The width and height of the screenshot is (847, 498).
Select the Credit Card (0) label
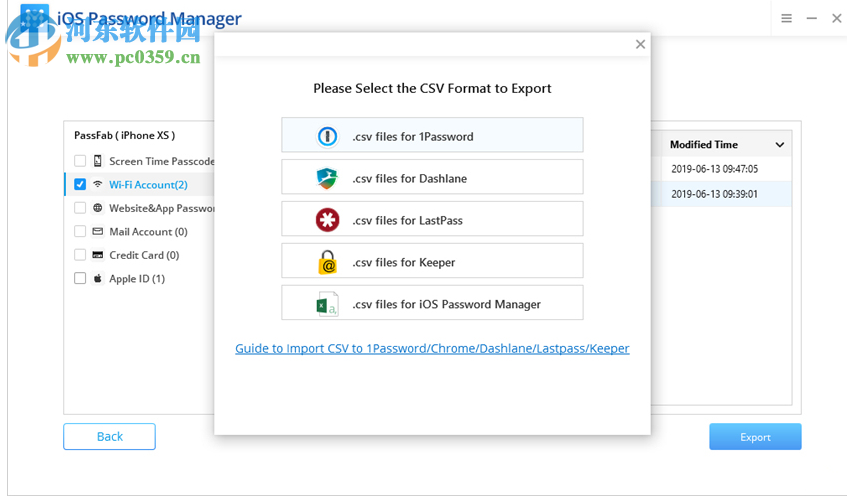coord(144,255)
